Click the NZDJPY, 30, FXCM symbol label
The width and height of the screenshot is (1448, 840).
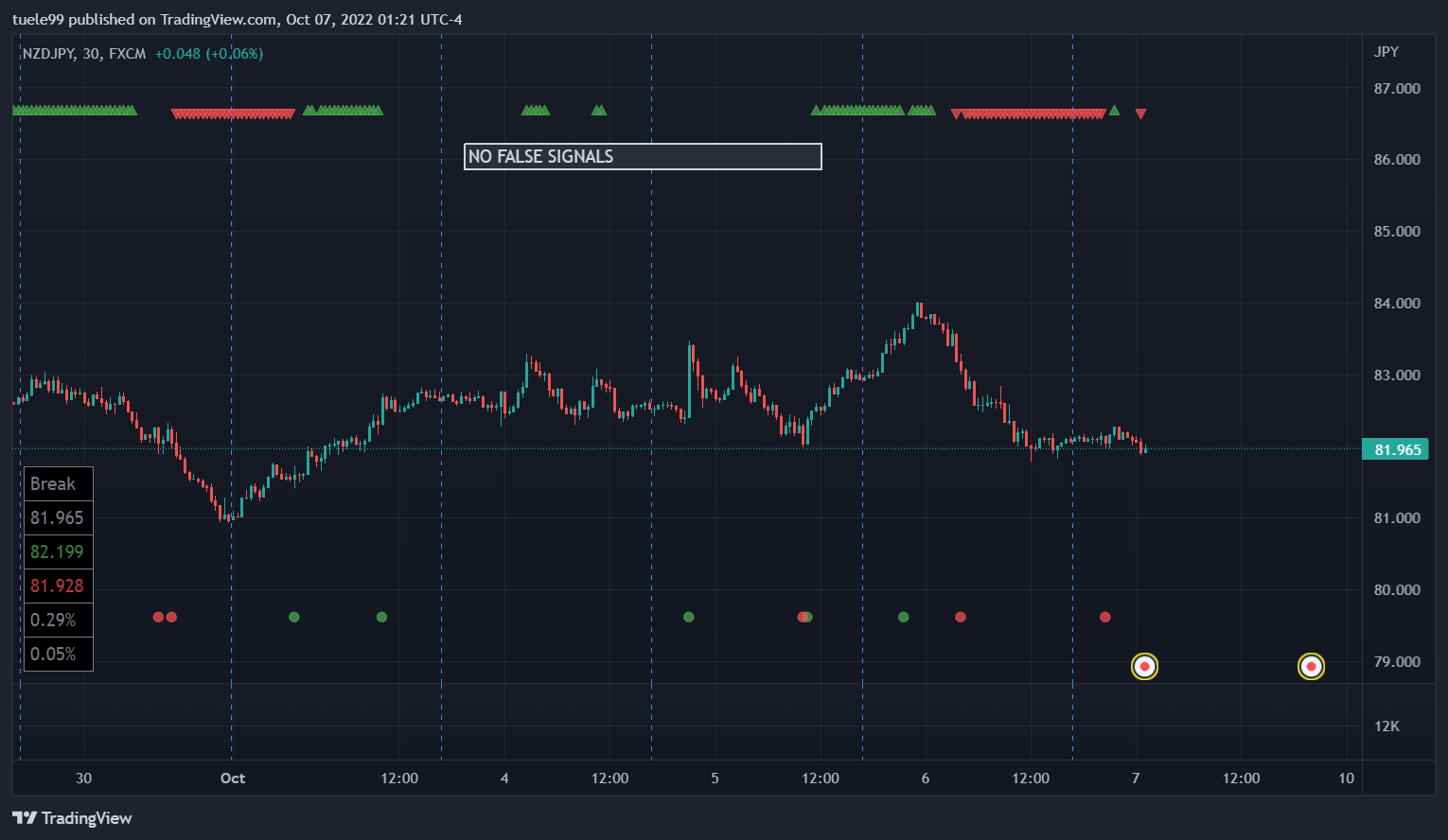point(84,54)
